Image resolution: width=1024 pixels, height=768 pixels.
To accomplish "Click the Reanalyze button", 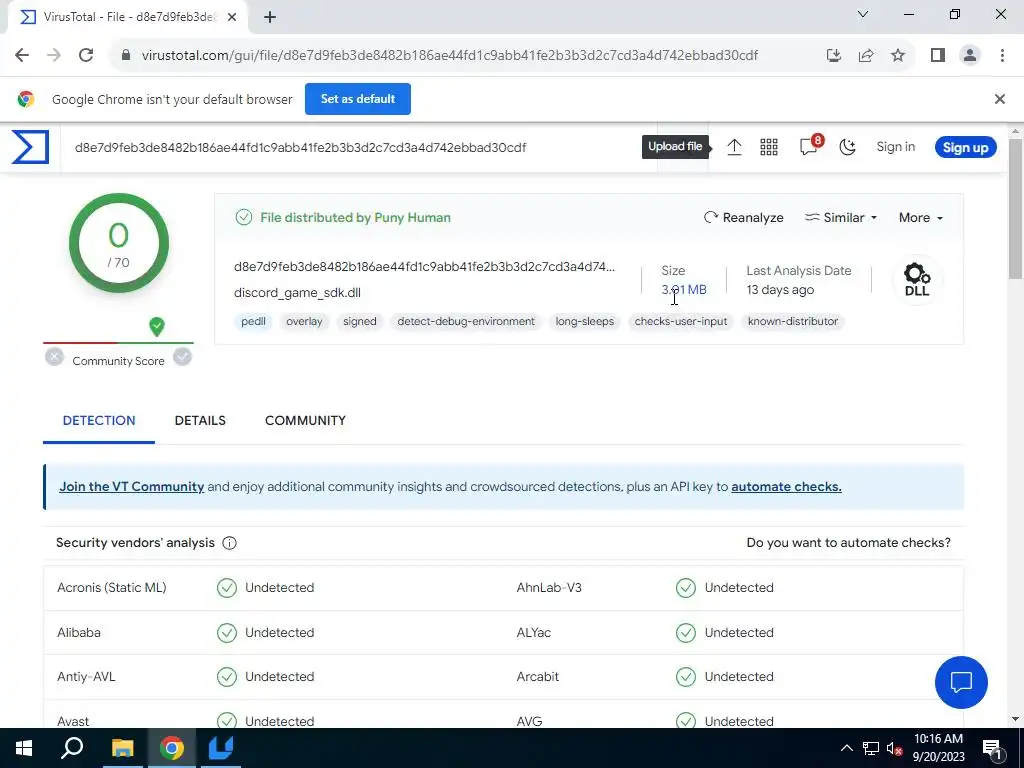I will click(x=743, y=217).
